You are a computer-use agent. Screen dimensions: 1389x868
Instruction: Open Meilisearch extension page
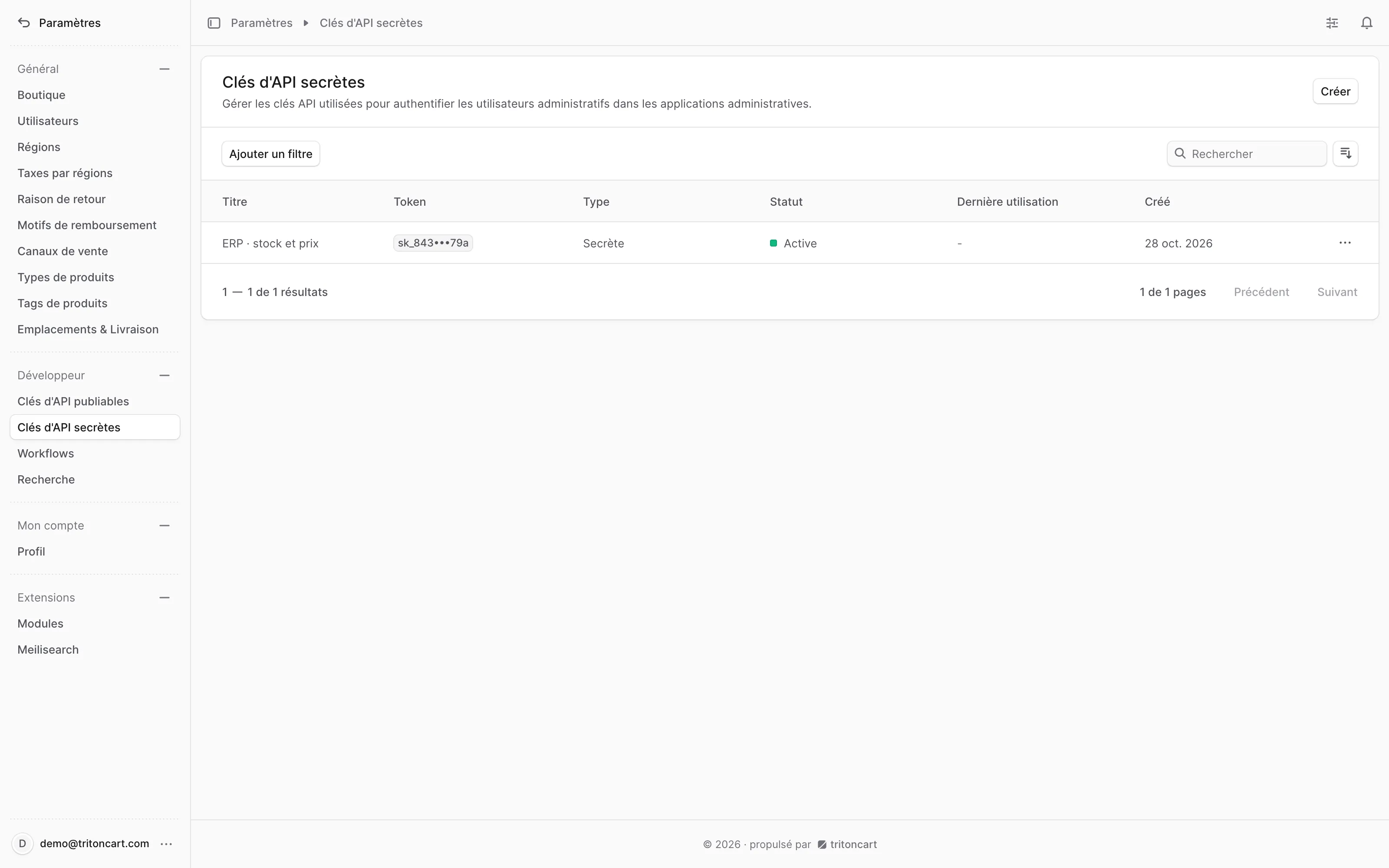coord(95,649)
